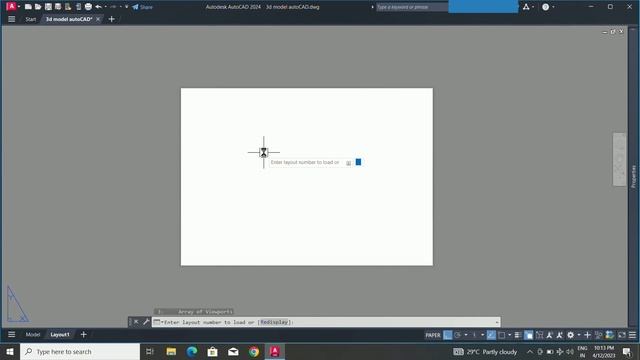Expand the workspace switching dropdown arrow

point(579,335)
